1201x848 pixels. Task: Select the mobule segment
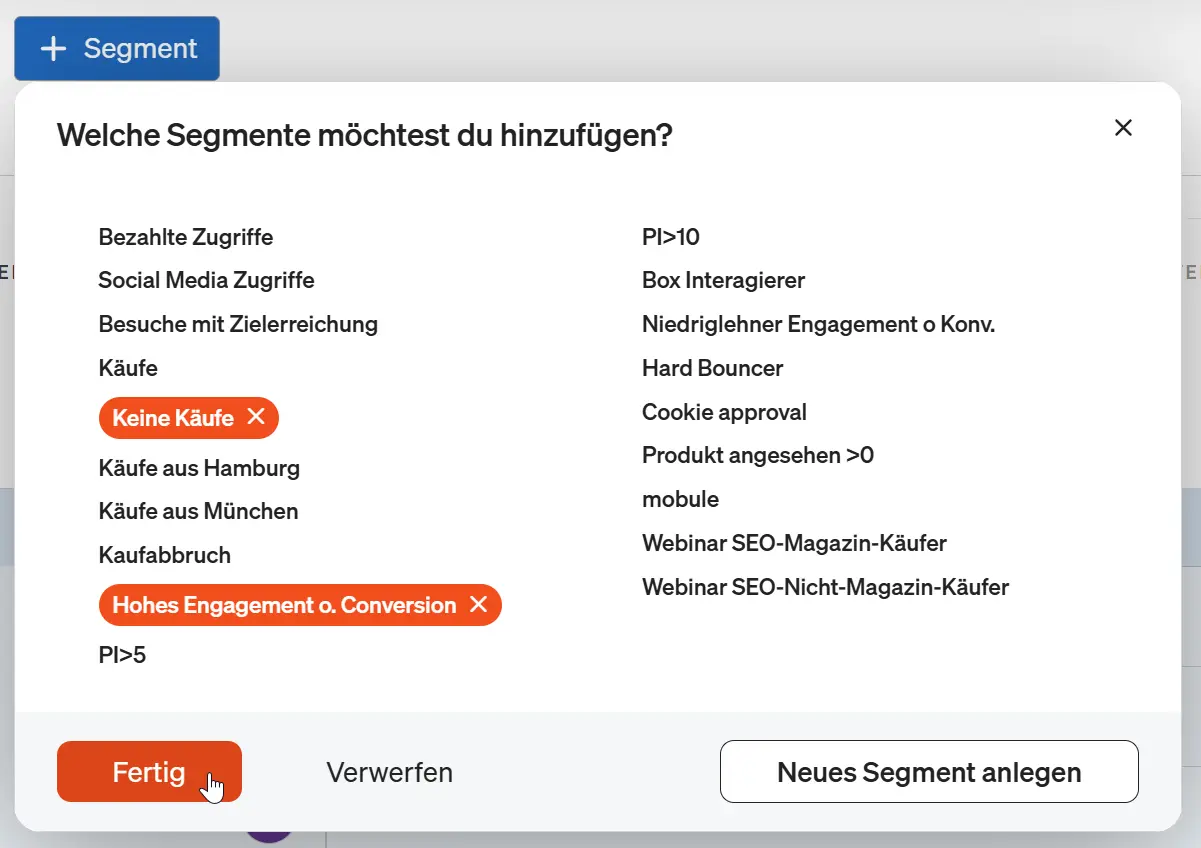pyautogui.click(x=680, y=499)
